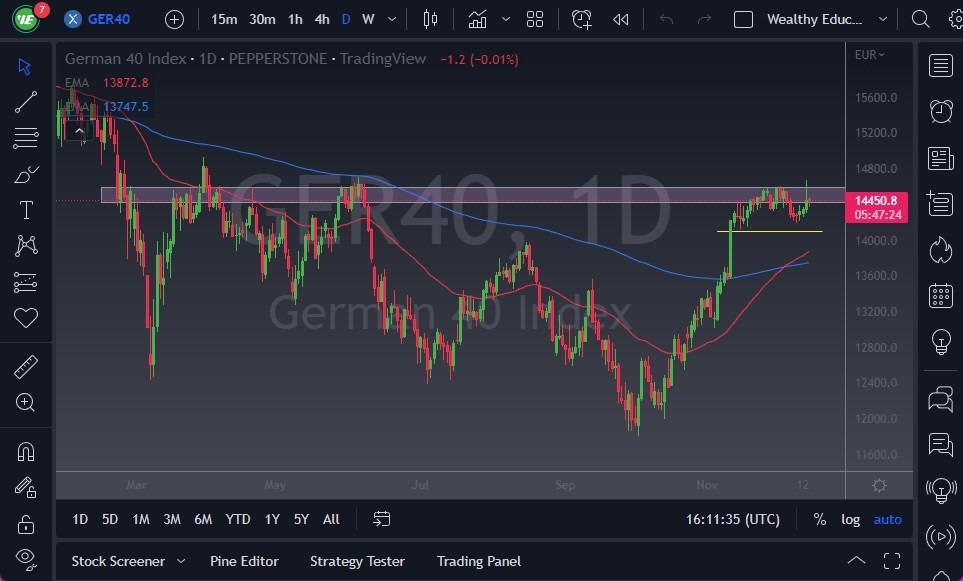Open the Economic Calendar panel
The image size is (963, 581).
(x=940, y=294)
